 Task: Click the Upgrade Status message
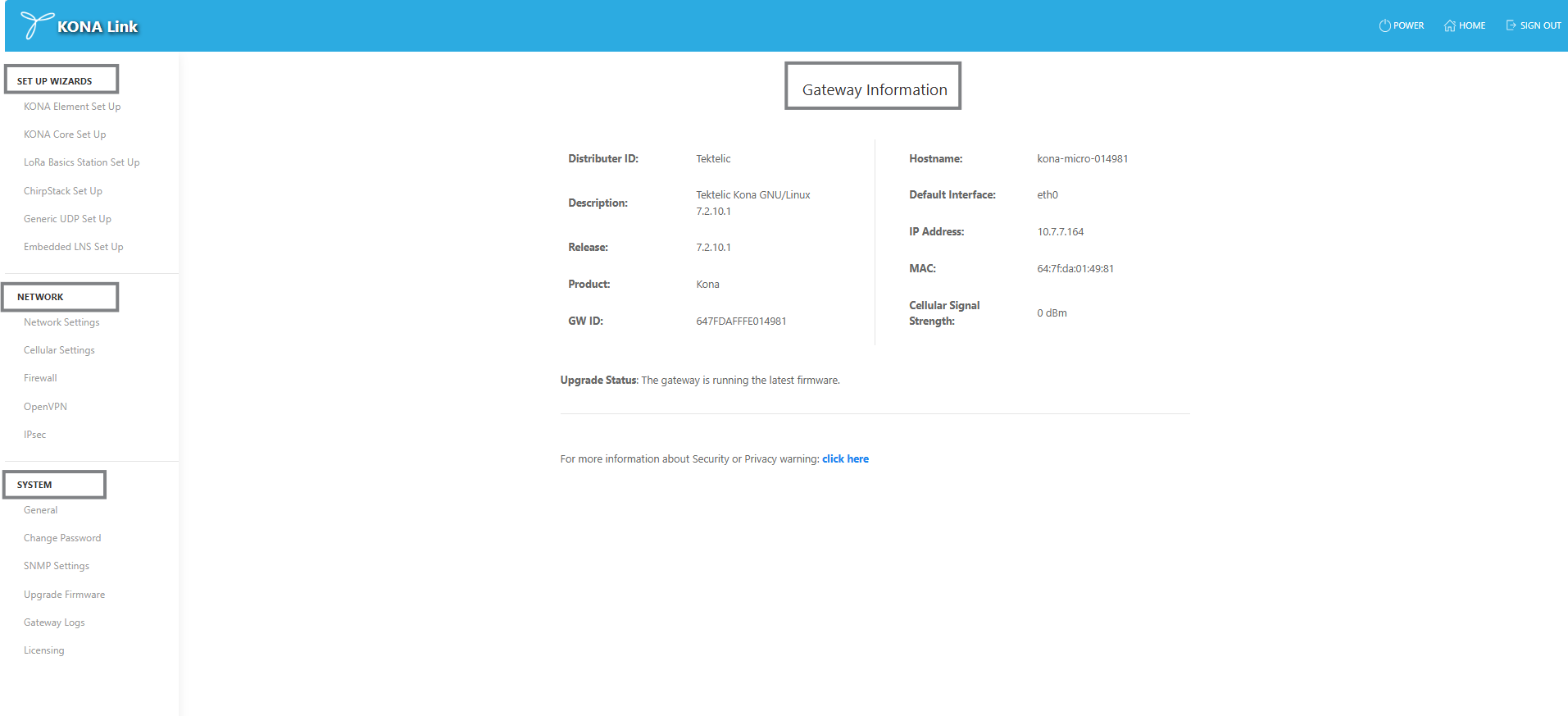tap(700, 381)
